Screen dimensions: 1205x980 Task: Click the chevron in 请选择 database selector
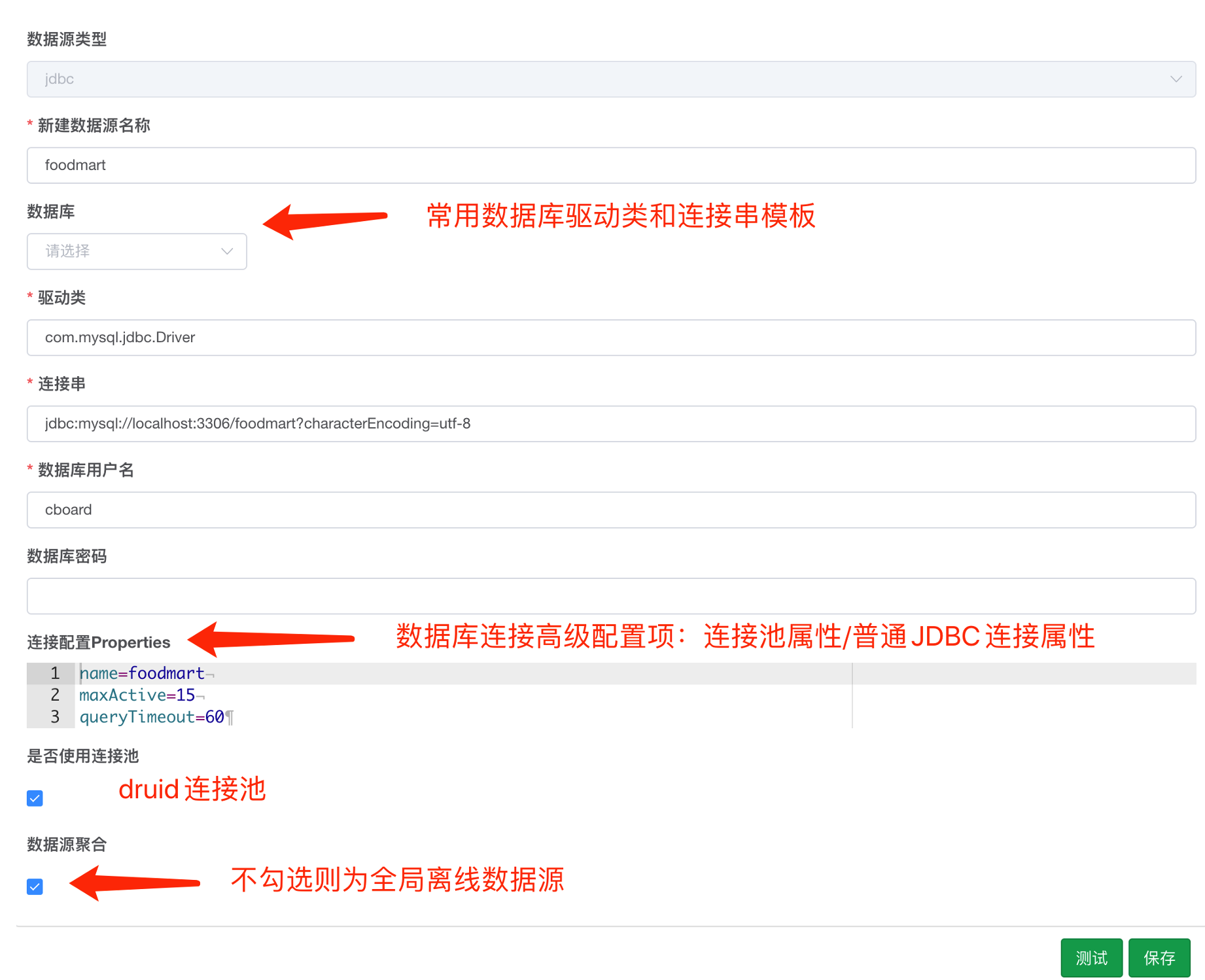click(x=227, y=251)
